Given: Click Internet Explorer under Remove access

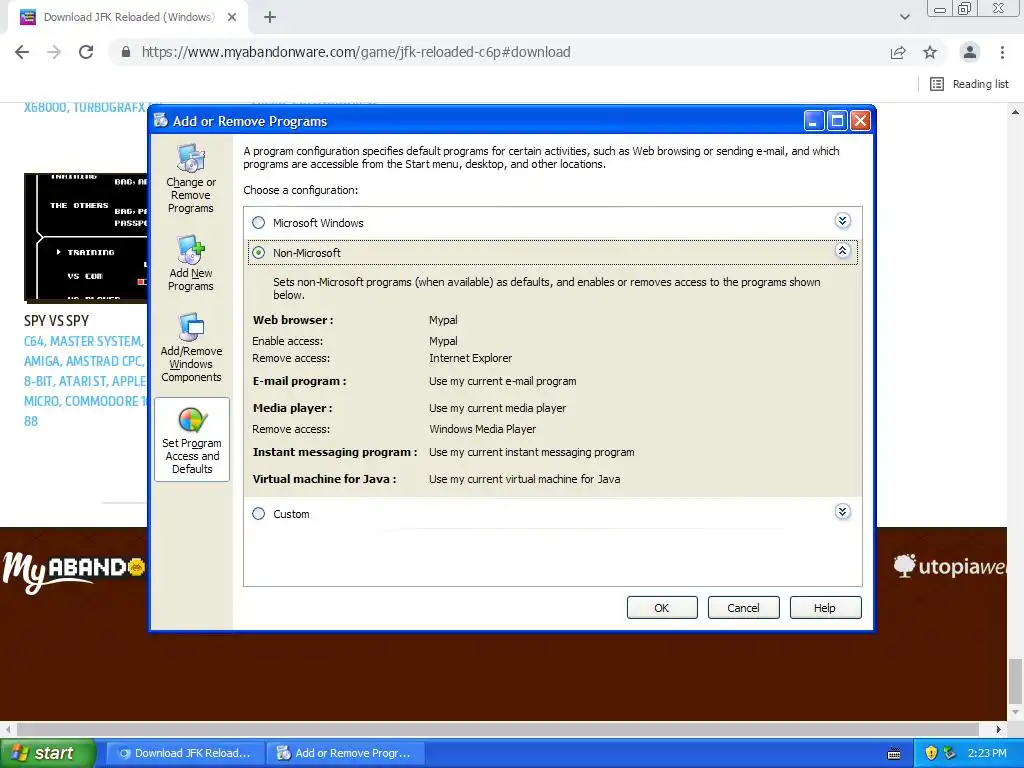Looking at the screenshot, I should click(x=470, y=358).
